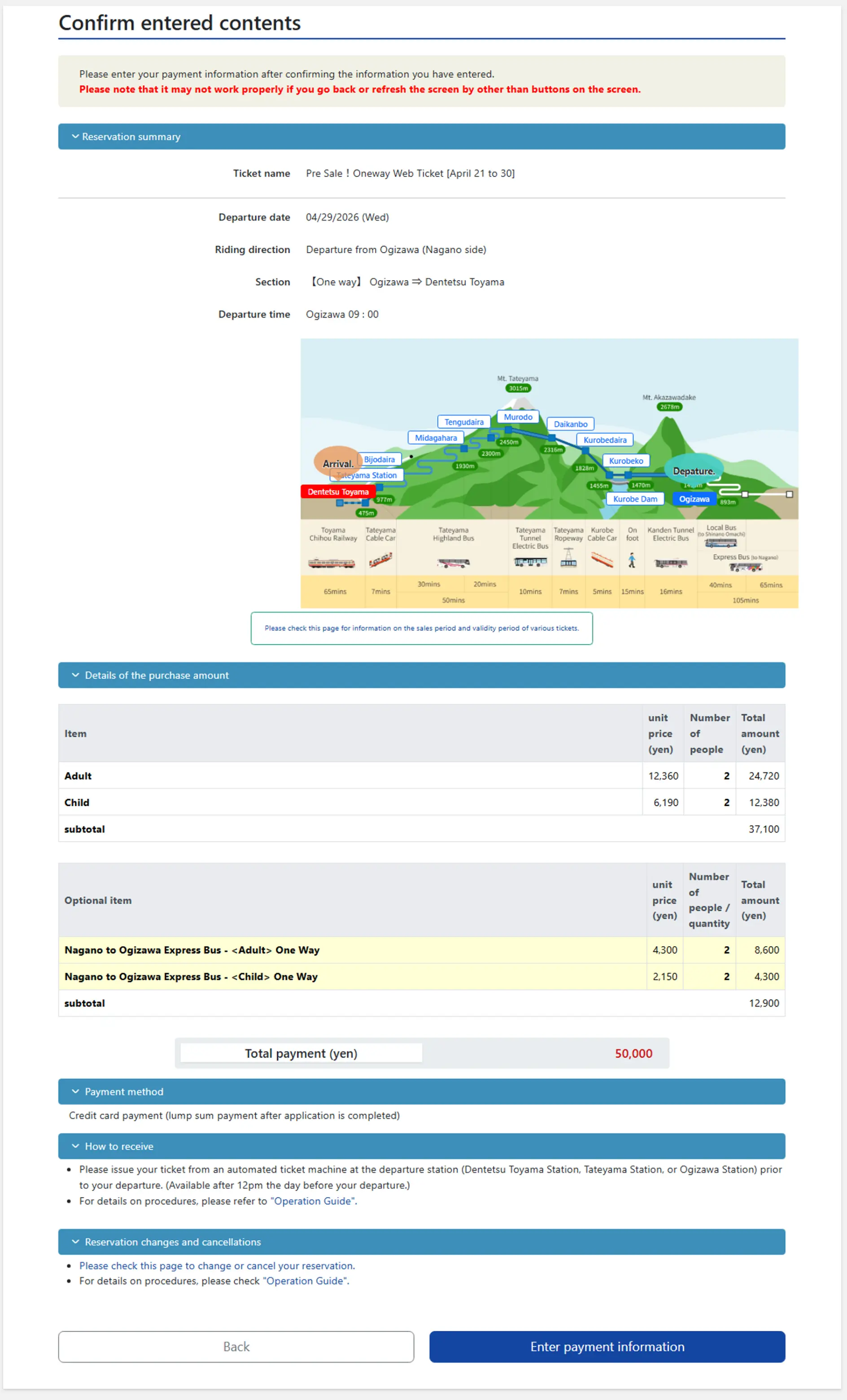The image size is (847, 1400).
Task: Collapse Reservation changes and cancellations section
Action: coord(173,1242)
